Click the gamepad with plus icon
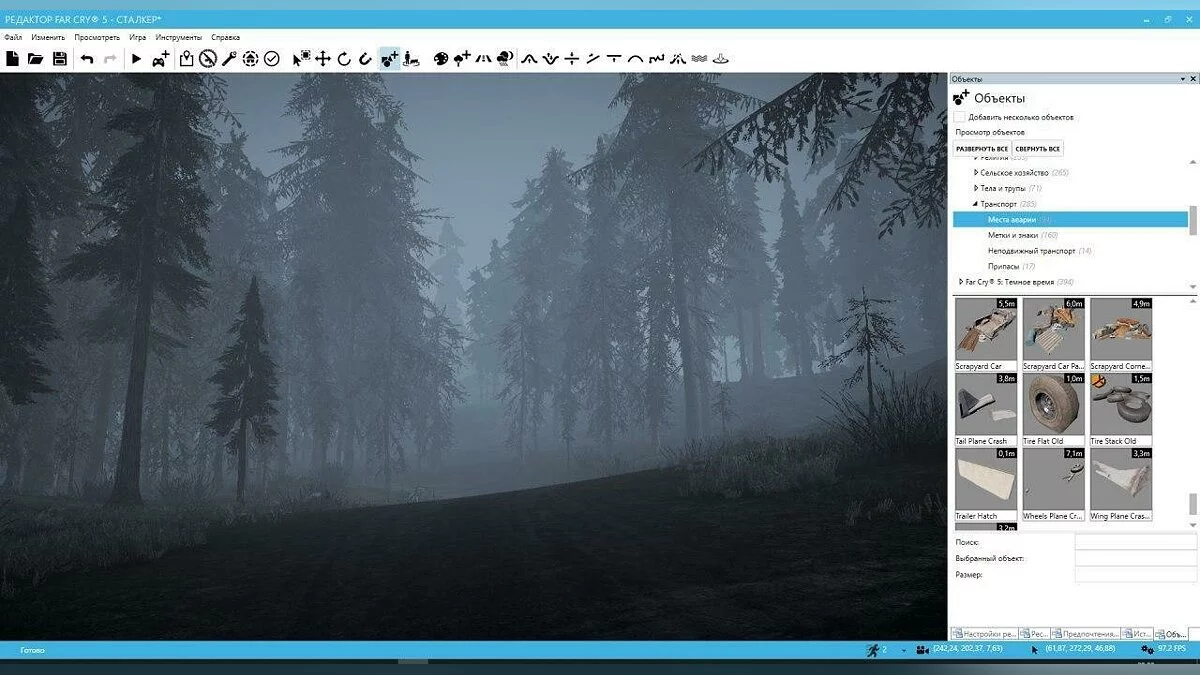 (161, 59)
